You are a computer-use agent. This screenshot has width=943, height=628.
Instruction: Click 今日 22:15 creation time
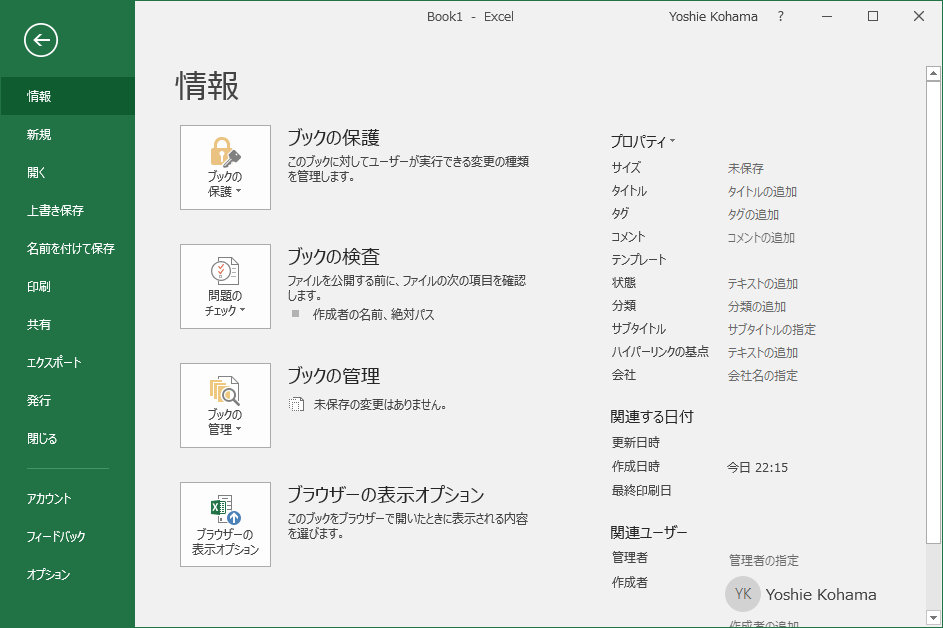pyautogui.click(x=757, y=467)
